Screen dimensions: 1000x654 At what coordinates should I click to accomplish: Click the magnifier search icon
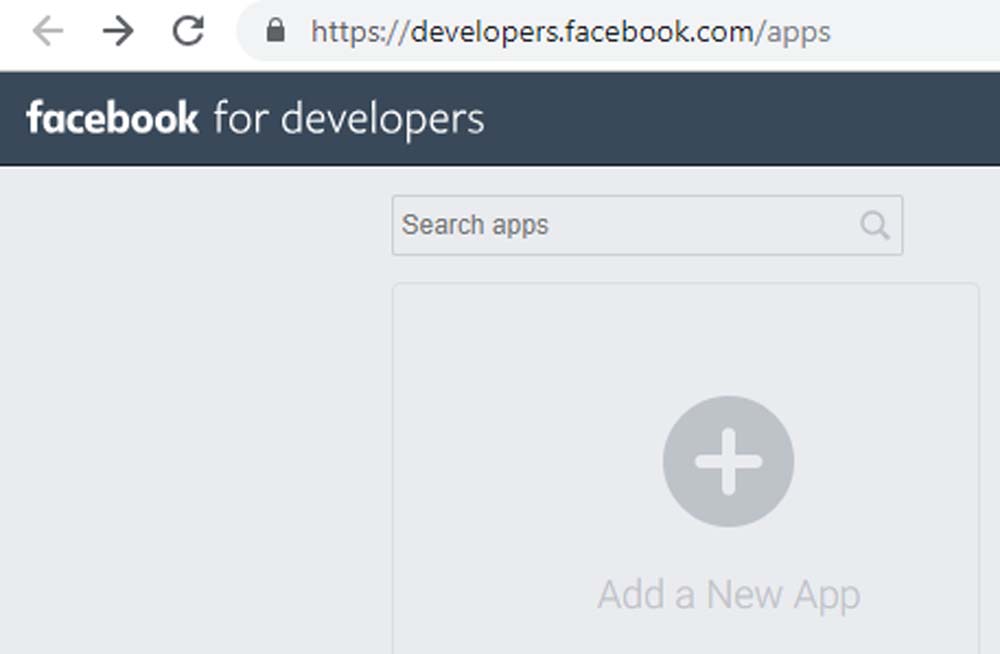874,225
